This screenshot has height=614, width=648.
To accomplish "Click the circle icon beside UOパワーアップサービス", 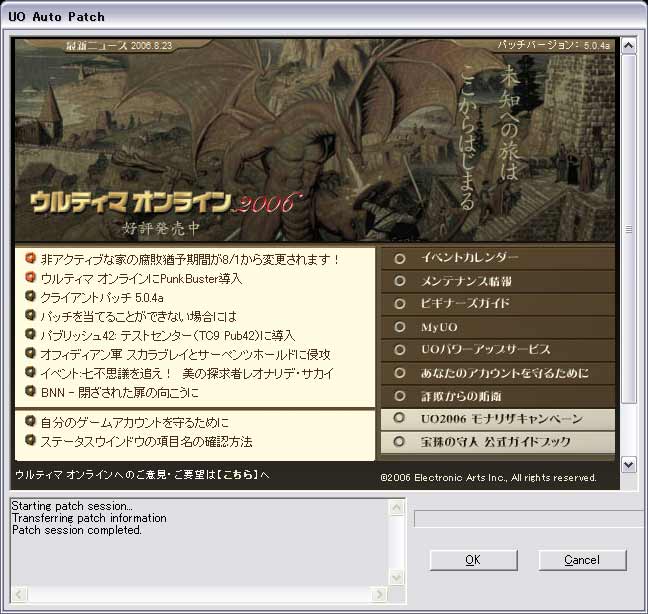I will [x=400, y=350].
